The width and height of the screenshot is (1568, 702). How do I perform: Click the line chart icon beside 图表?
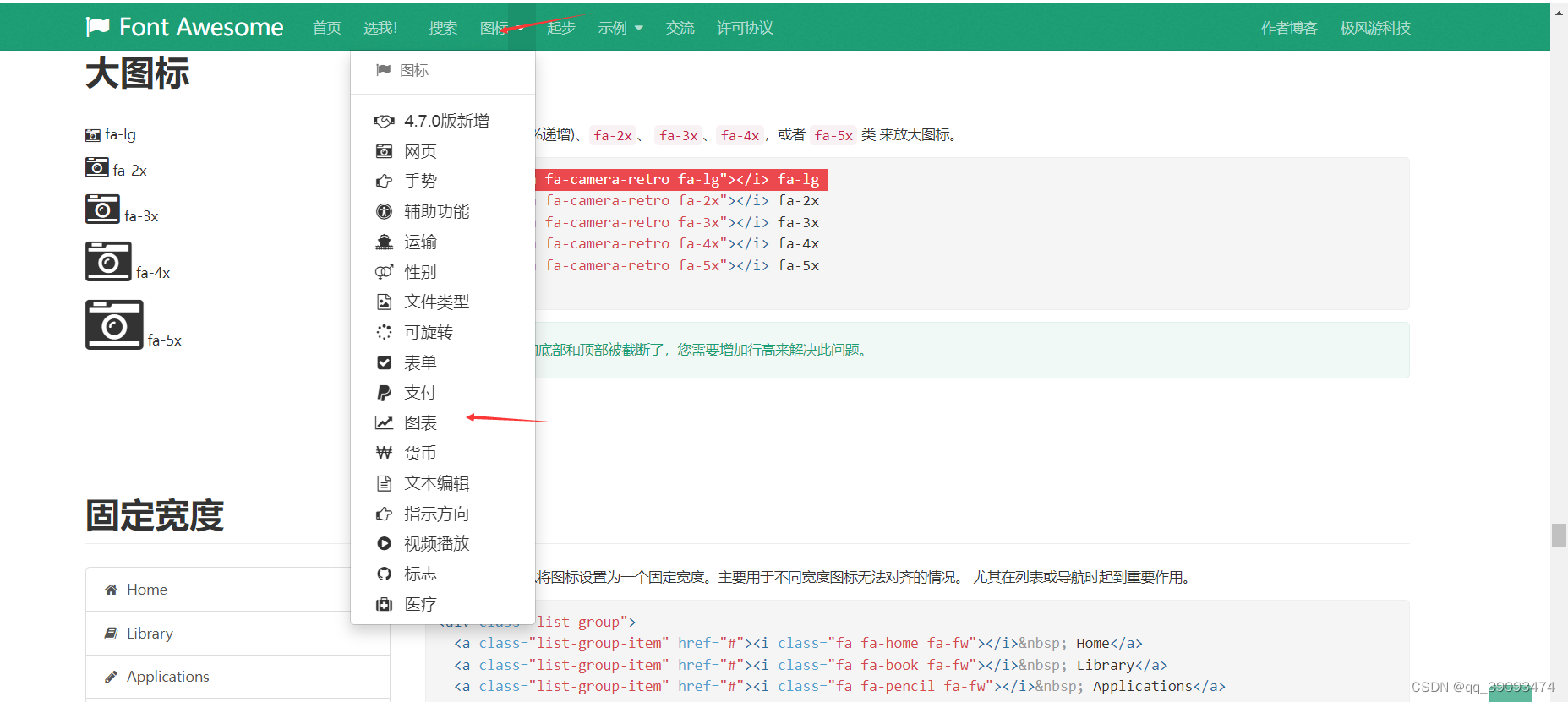point(384,422)
